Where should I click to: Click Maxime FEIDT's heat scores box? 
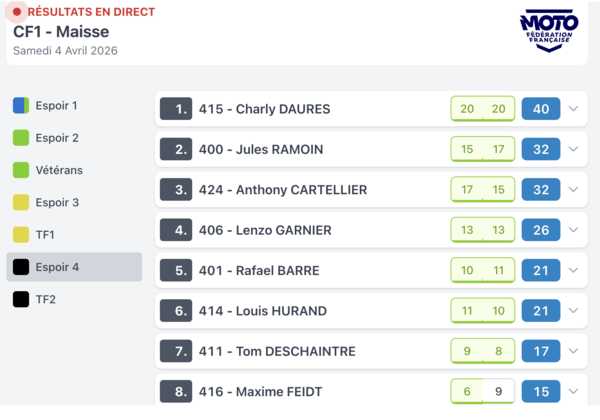tap(482, 391)
